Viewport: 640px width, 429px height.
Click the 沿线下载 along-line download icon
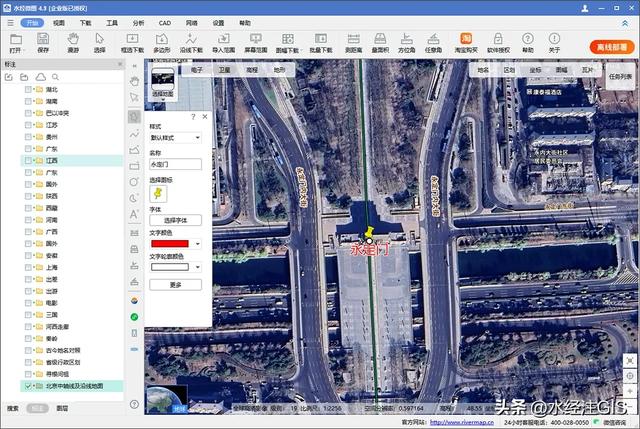[x=191, y=39]
